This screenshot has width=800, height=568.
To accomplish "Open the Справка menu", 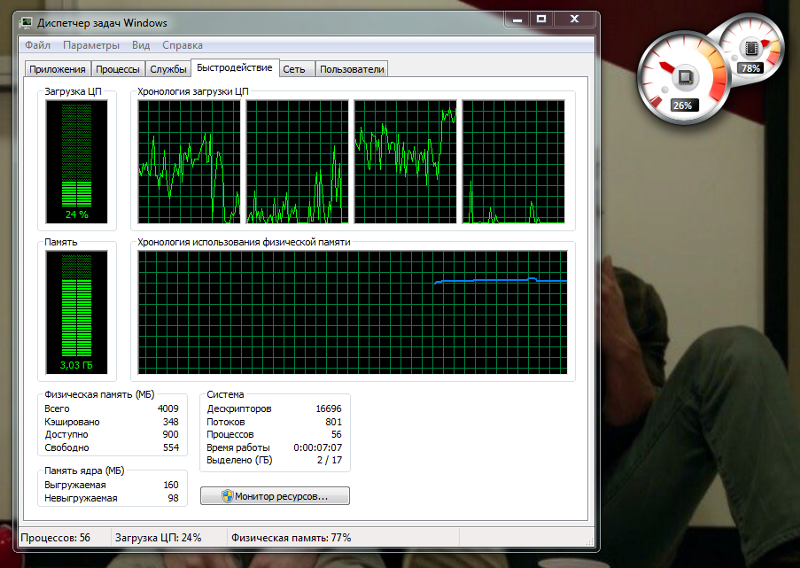I will 182,45.
